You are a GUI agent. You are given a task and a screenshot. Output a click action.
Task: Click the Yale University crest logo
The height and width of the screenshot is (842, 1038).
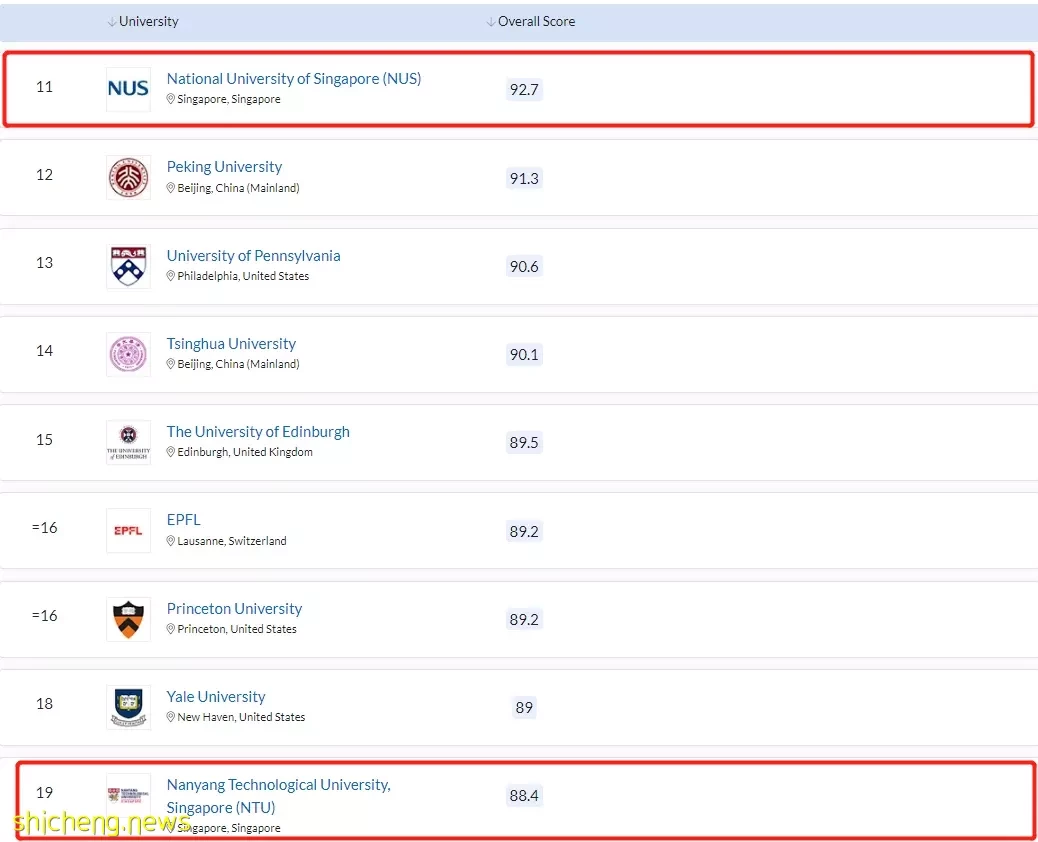(128, 707)
